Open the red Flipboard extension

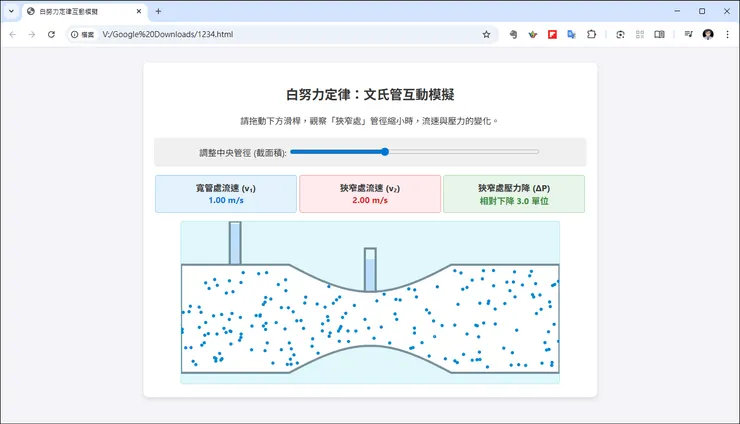552,34
